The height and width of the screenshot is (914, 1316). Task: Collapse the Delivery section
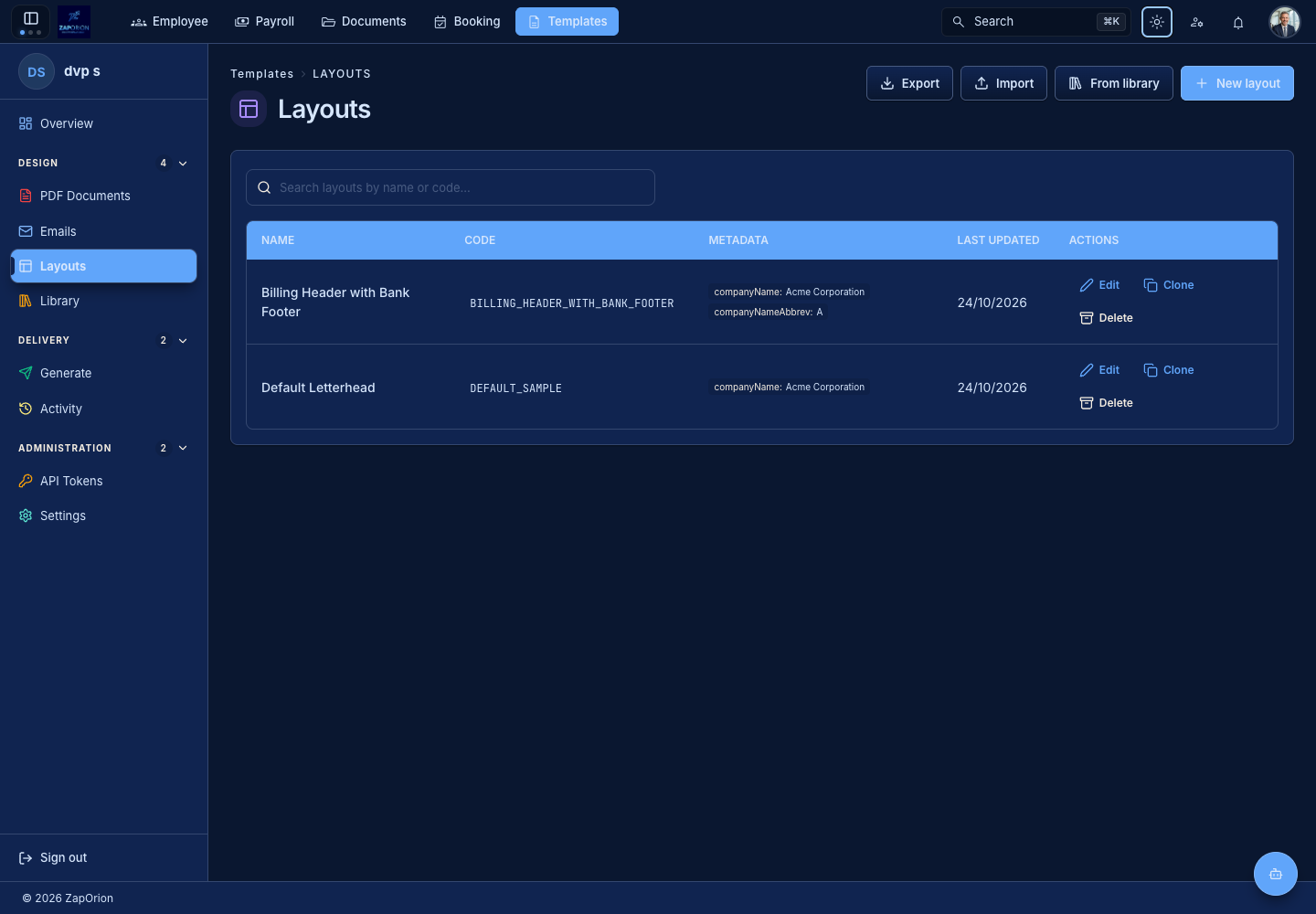click(183, 341)
